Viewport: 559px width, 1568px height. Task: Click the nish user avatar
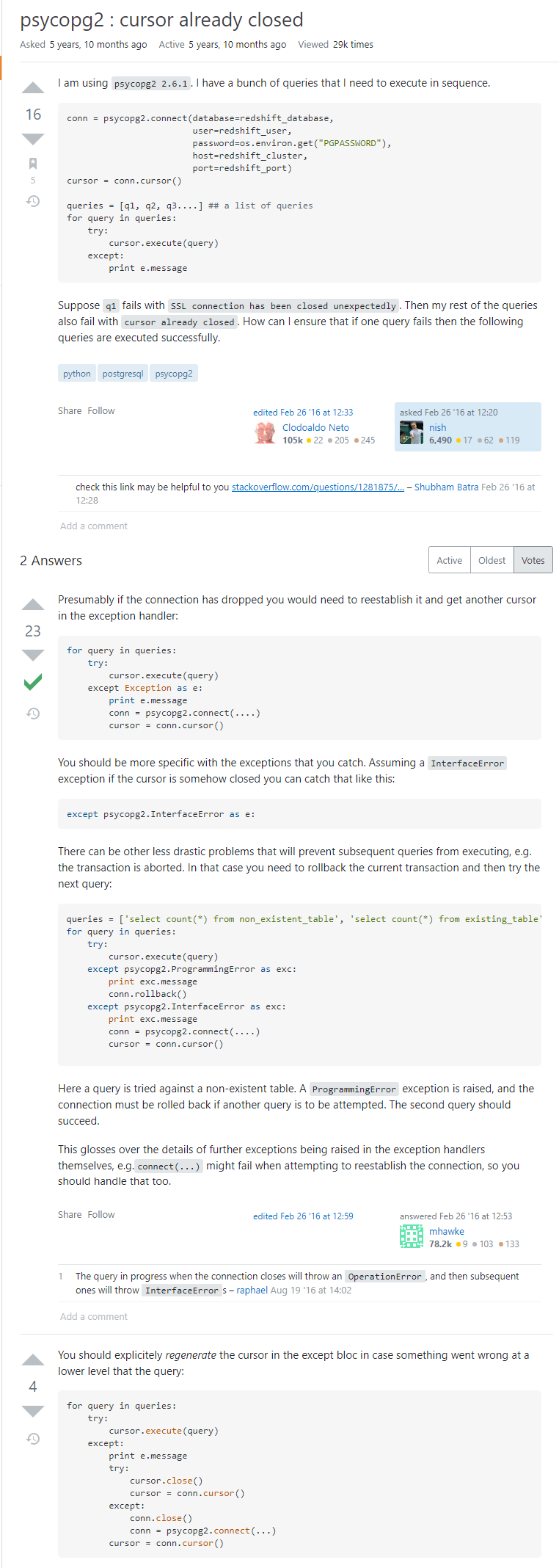tap(412, 433)
